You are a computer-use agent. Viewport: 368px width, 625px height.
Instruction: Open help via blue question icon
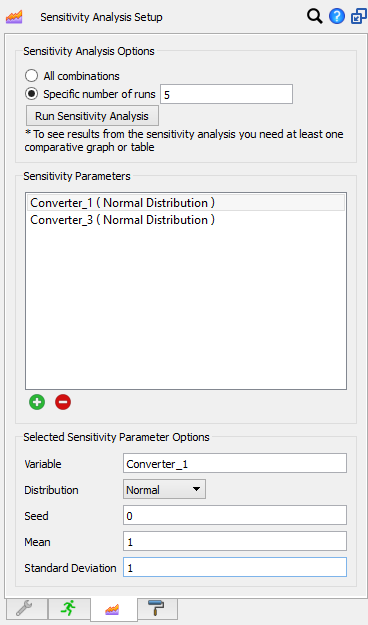tap(337, 16)
